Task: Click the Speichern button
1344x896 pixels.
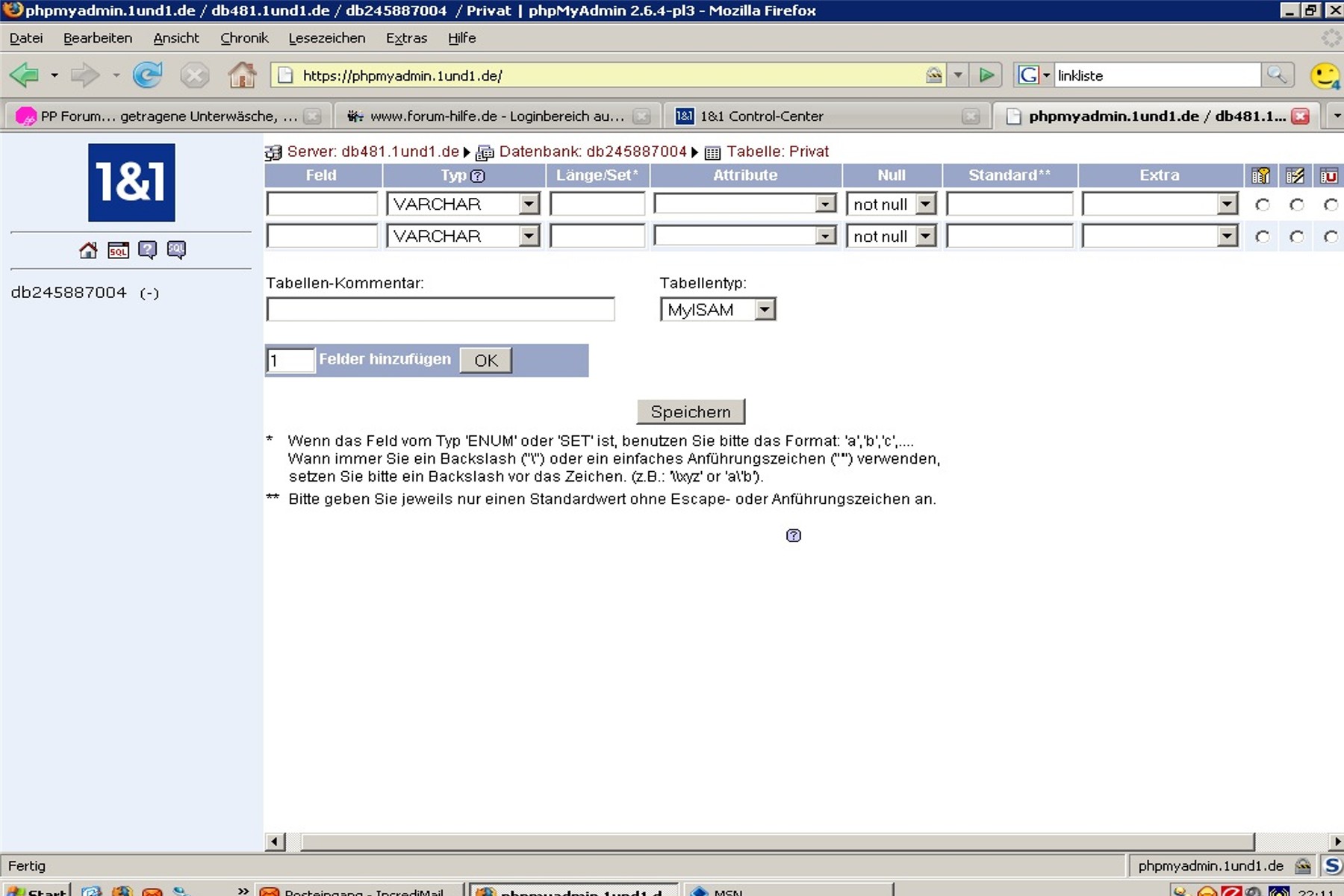Action: click(x=690, y=412)
